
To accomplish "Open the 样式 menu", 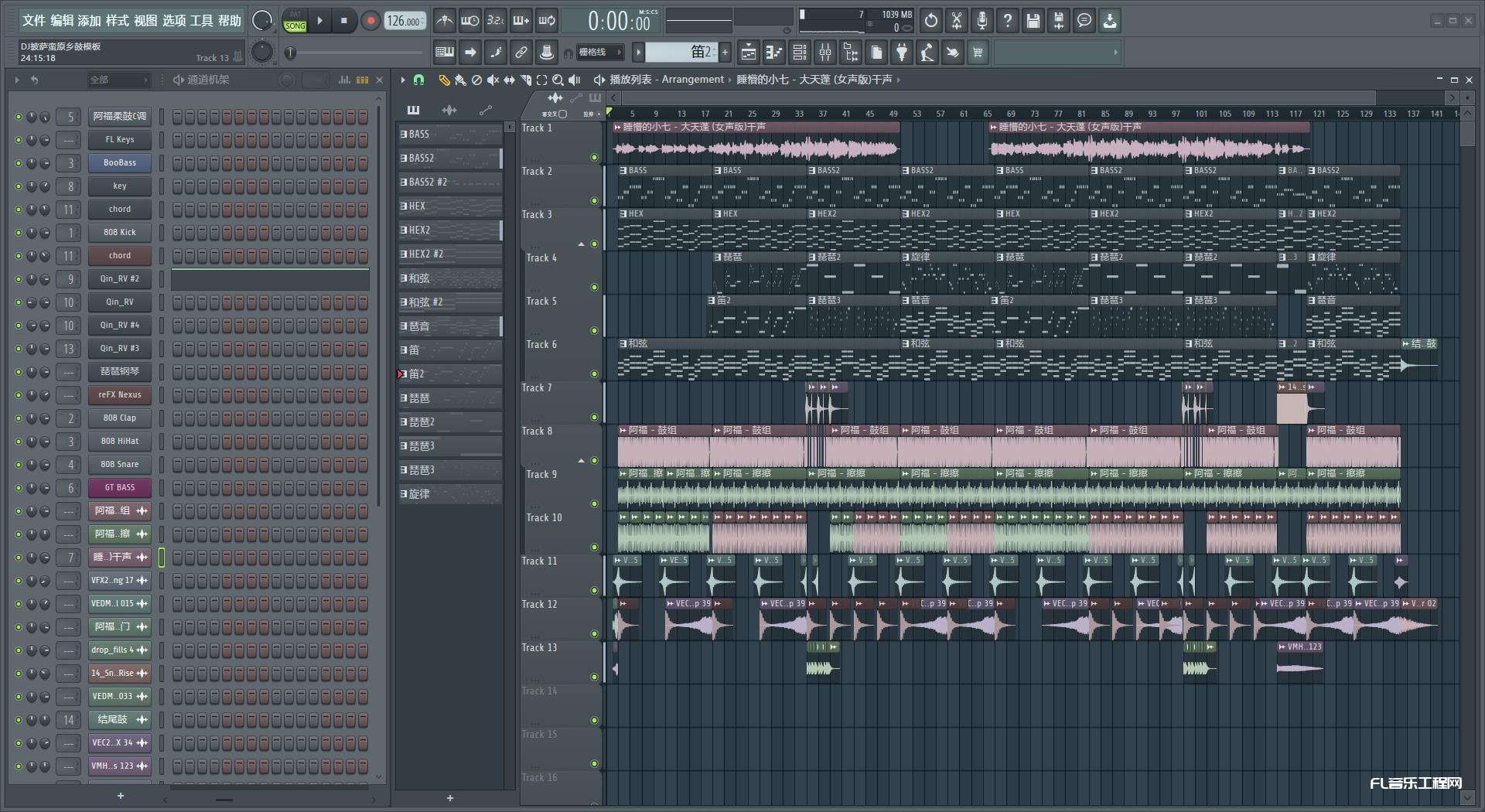I will 118,21.
